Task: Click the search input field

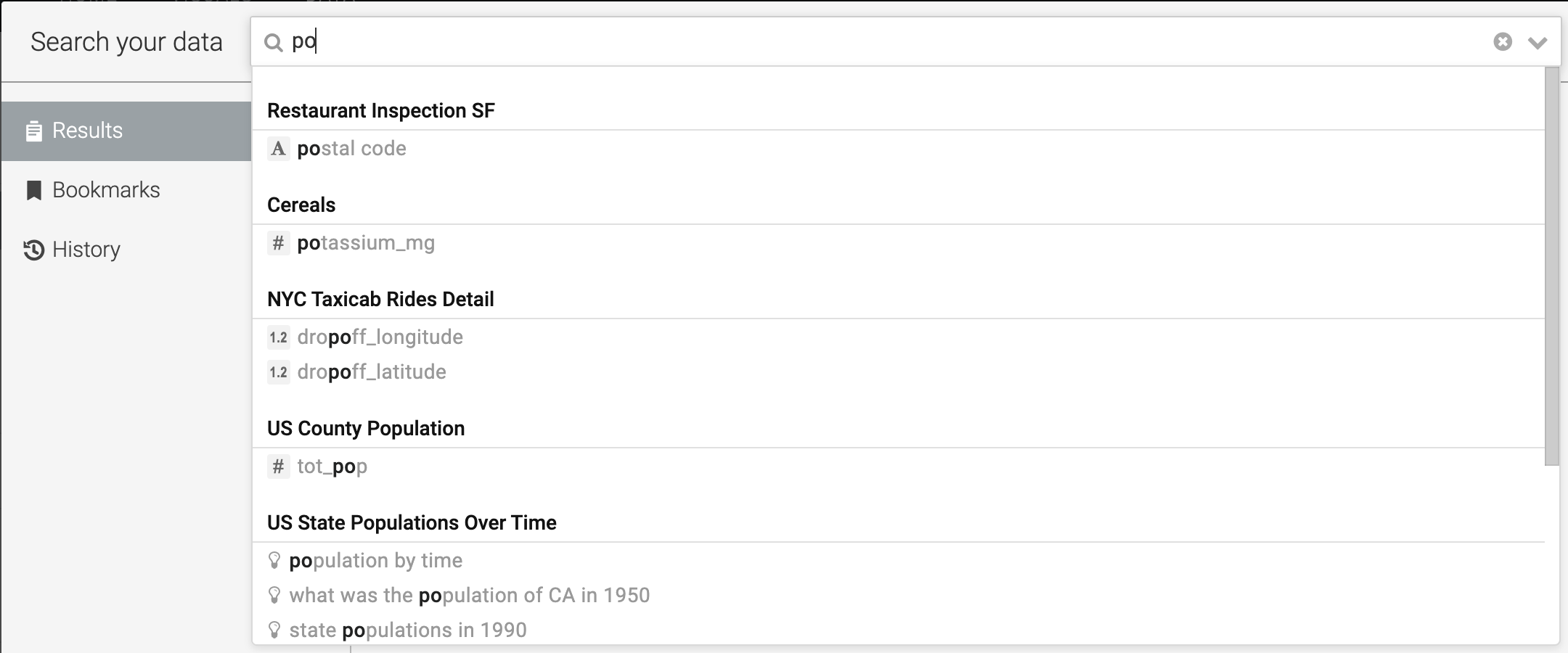Action: coord(871,42)
